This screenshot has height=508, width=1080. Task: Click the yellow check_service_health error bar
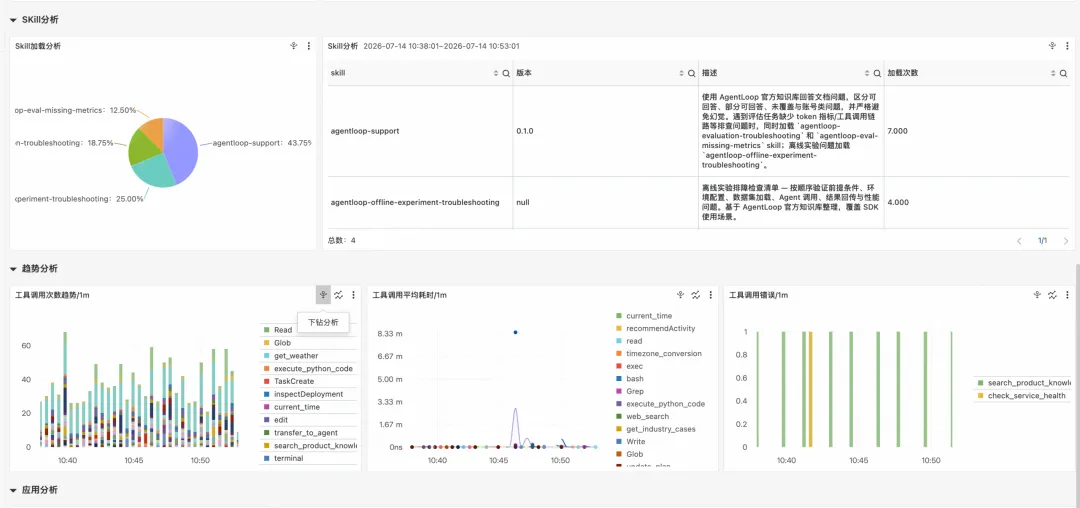[811, 389]
